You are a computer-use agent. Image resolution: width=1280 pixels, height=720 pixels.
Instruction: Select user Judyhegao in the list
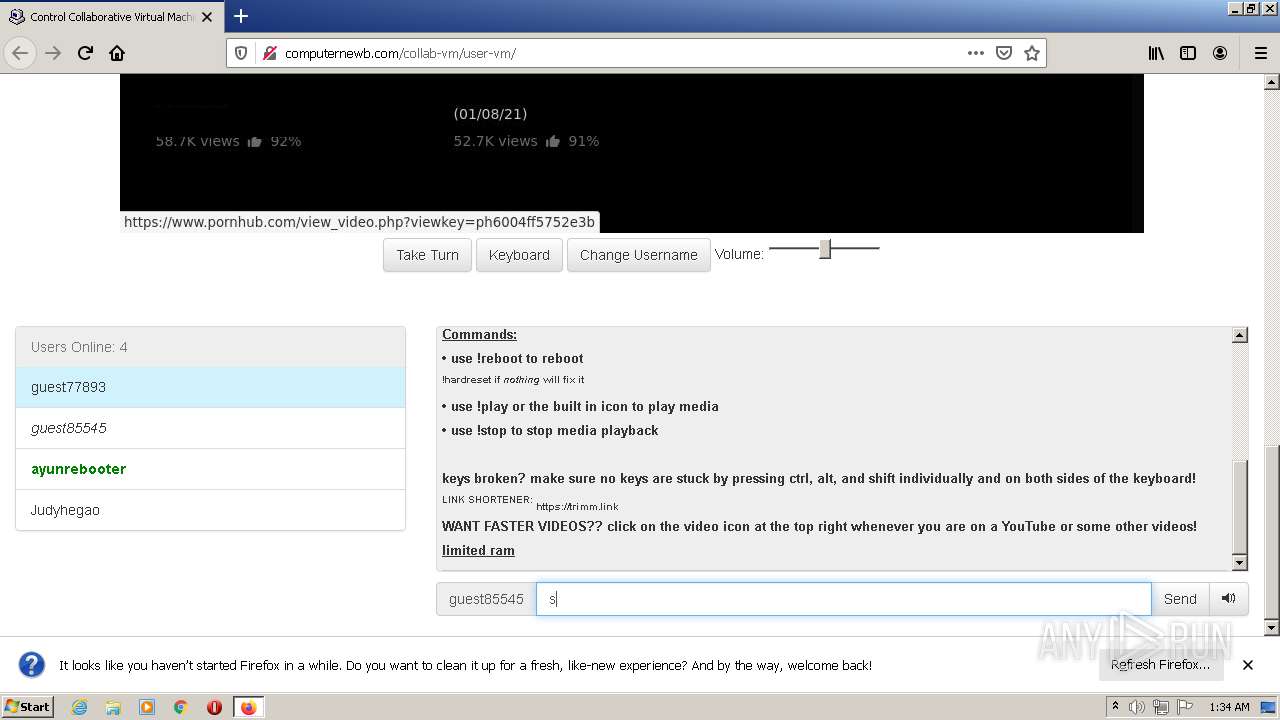click(210, 510)
